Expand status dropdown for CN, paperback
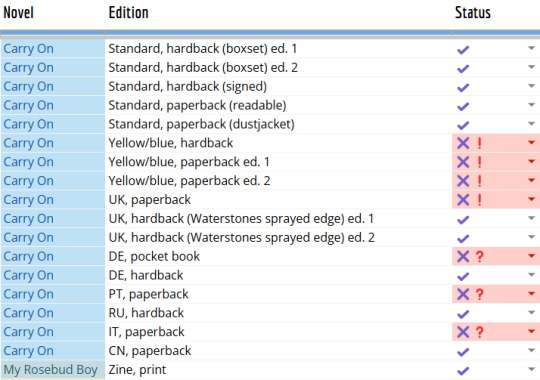The height and width of the screenshot is (380, 540). (x=531, y=350)
